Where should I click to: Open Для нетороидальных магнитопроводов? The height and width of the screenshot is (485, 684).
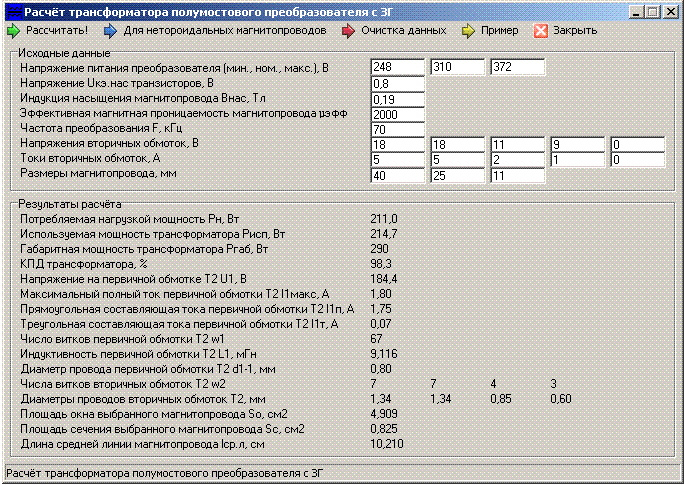225,31
